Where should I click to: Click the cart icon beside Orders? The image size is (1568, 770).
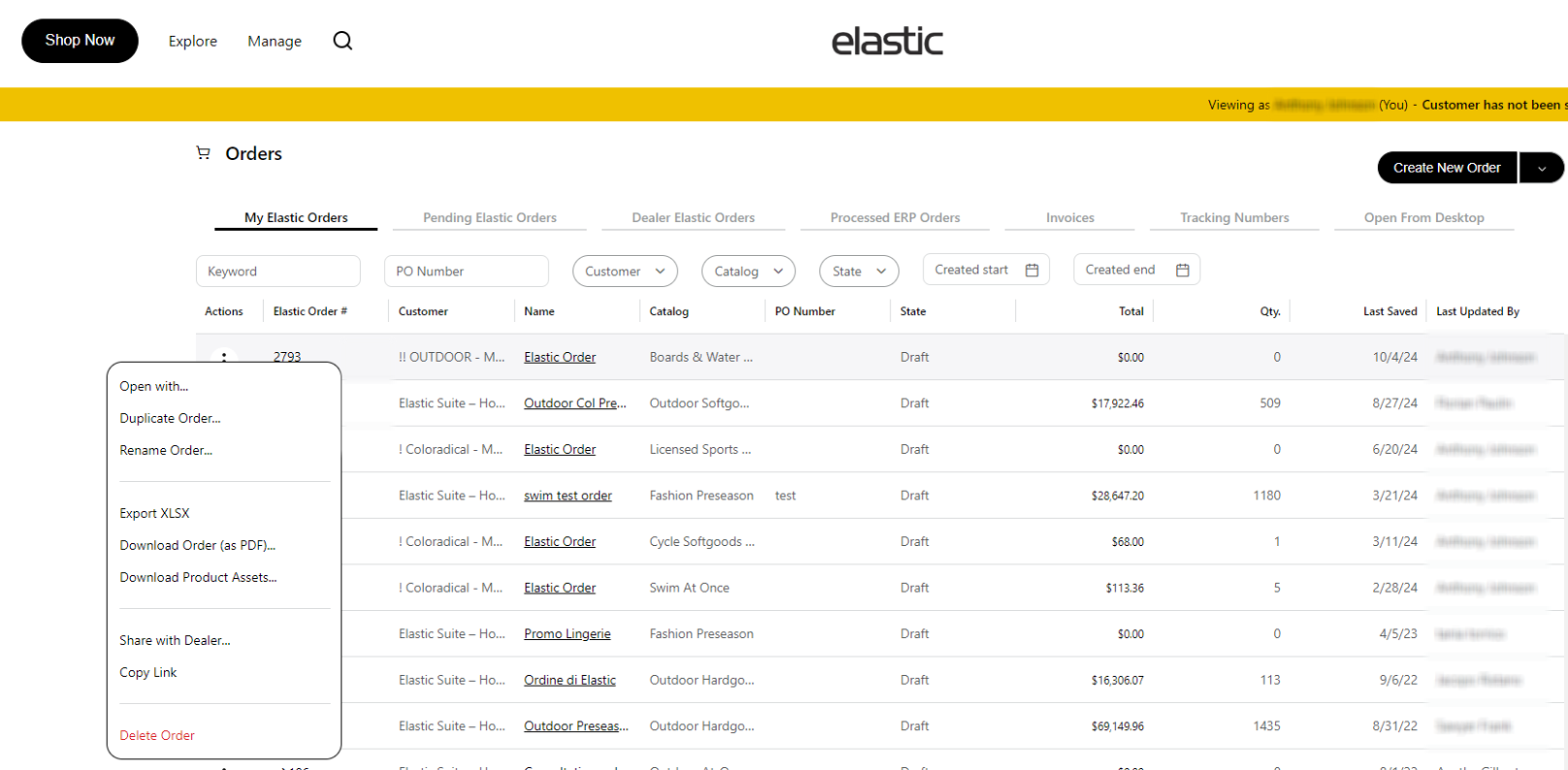pyautogui.click(x=204, y=153)
